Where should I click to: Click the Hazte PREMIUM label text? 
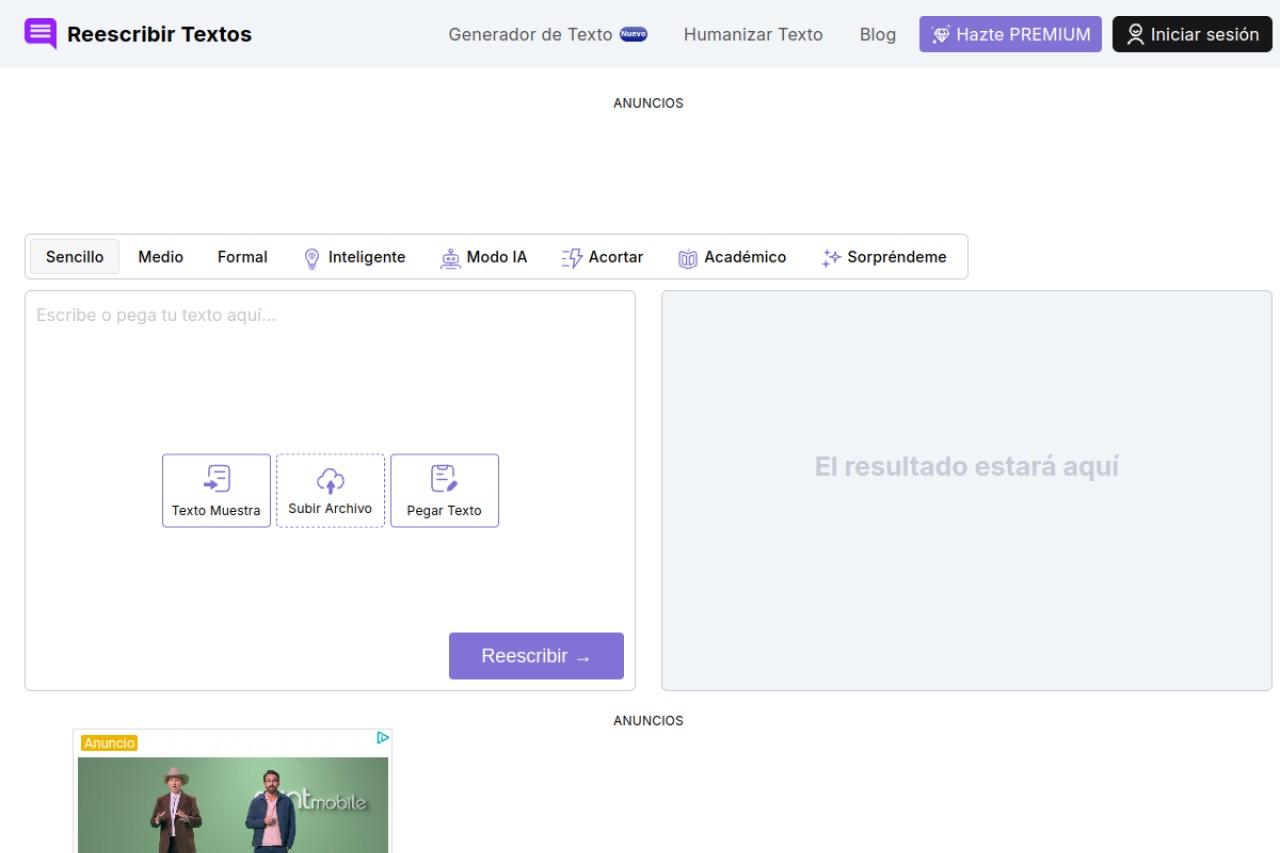(1023, 34)
